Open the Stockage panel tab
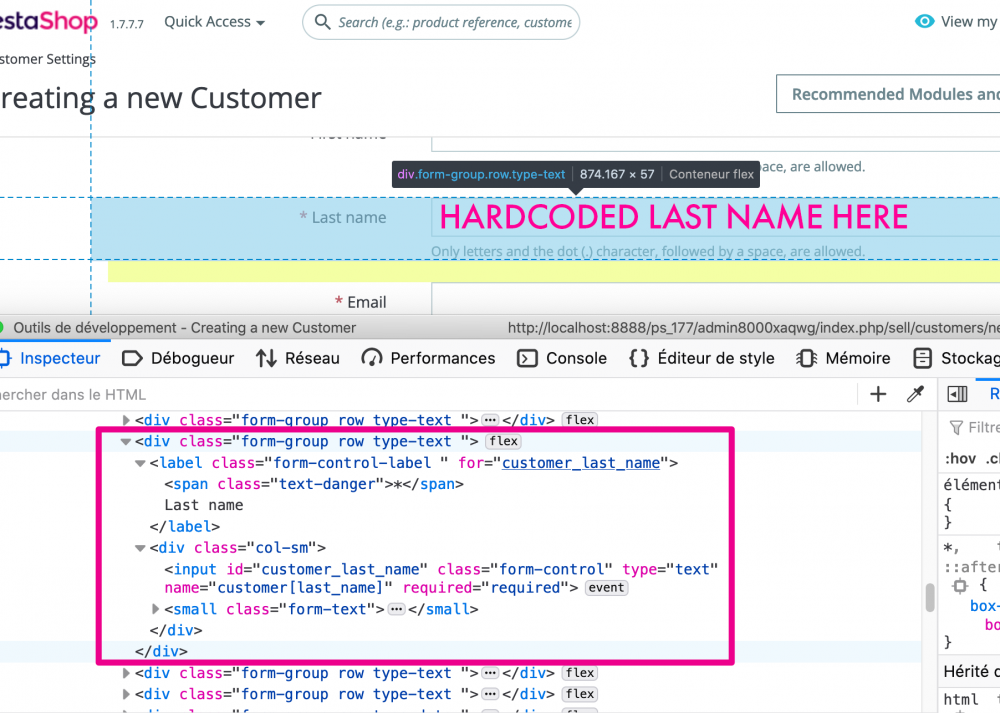The width and height of the screenshot is (1000, 713). pyautogui.click(x=958, y=358)
